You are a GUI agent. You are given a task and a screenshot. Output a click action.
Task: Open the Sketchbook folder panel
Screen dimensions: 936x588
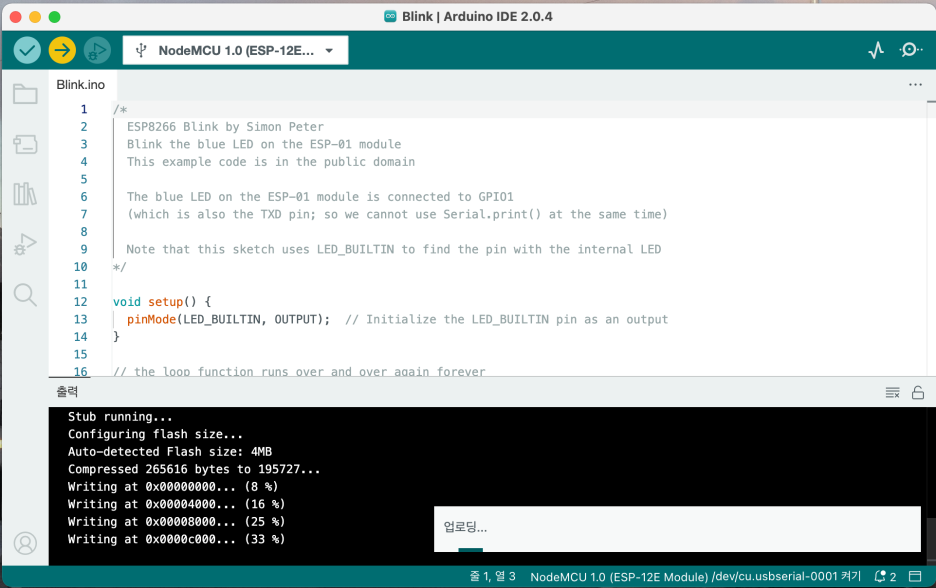click(25, 94)
